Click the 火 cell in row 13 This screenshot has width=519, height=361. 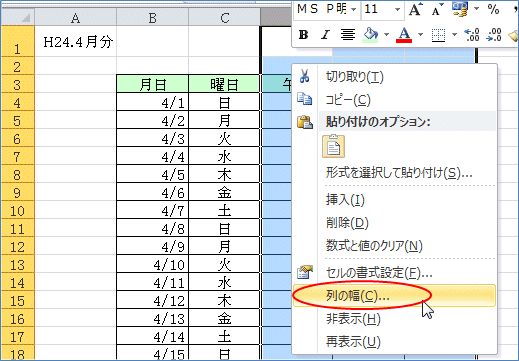pos(224,264)
